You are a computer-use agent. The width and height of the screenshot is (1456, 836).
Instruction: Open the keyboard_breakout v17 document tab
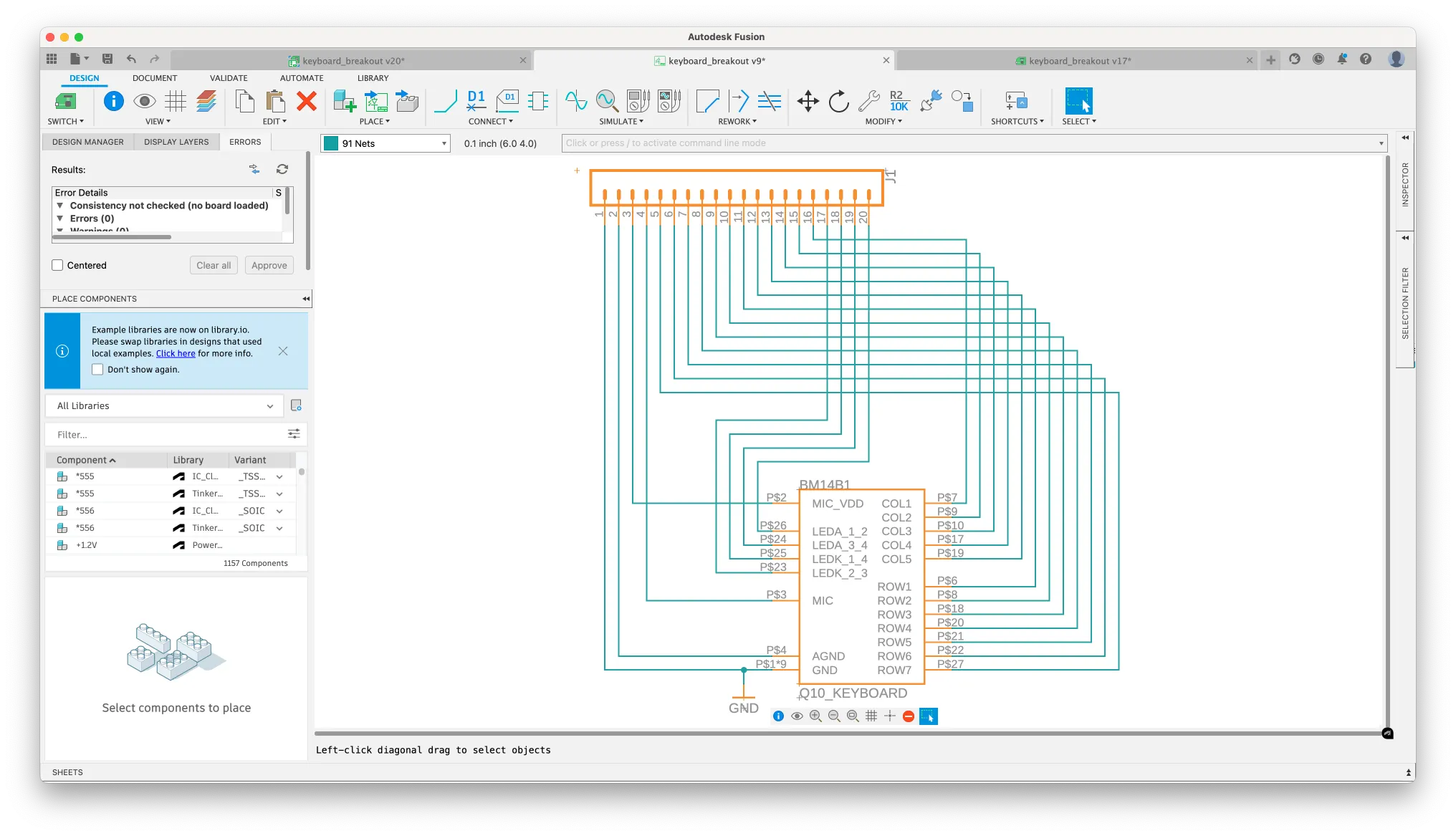pos(1079,61)
